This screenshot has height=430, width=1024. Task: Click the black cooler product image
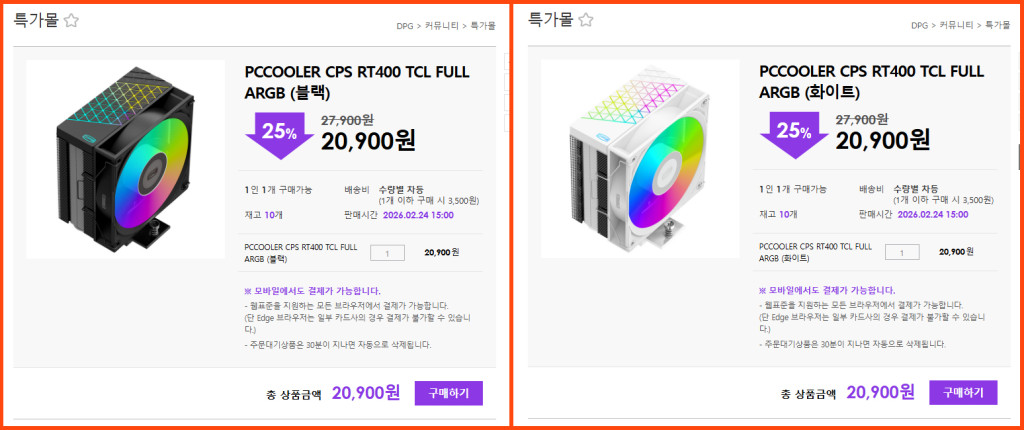pyautogui.click(x=125, y=159)
